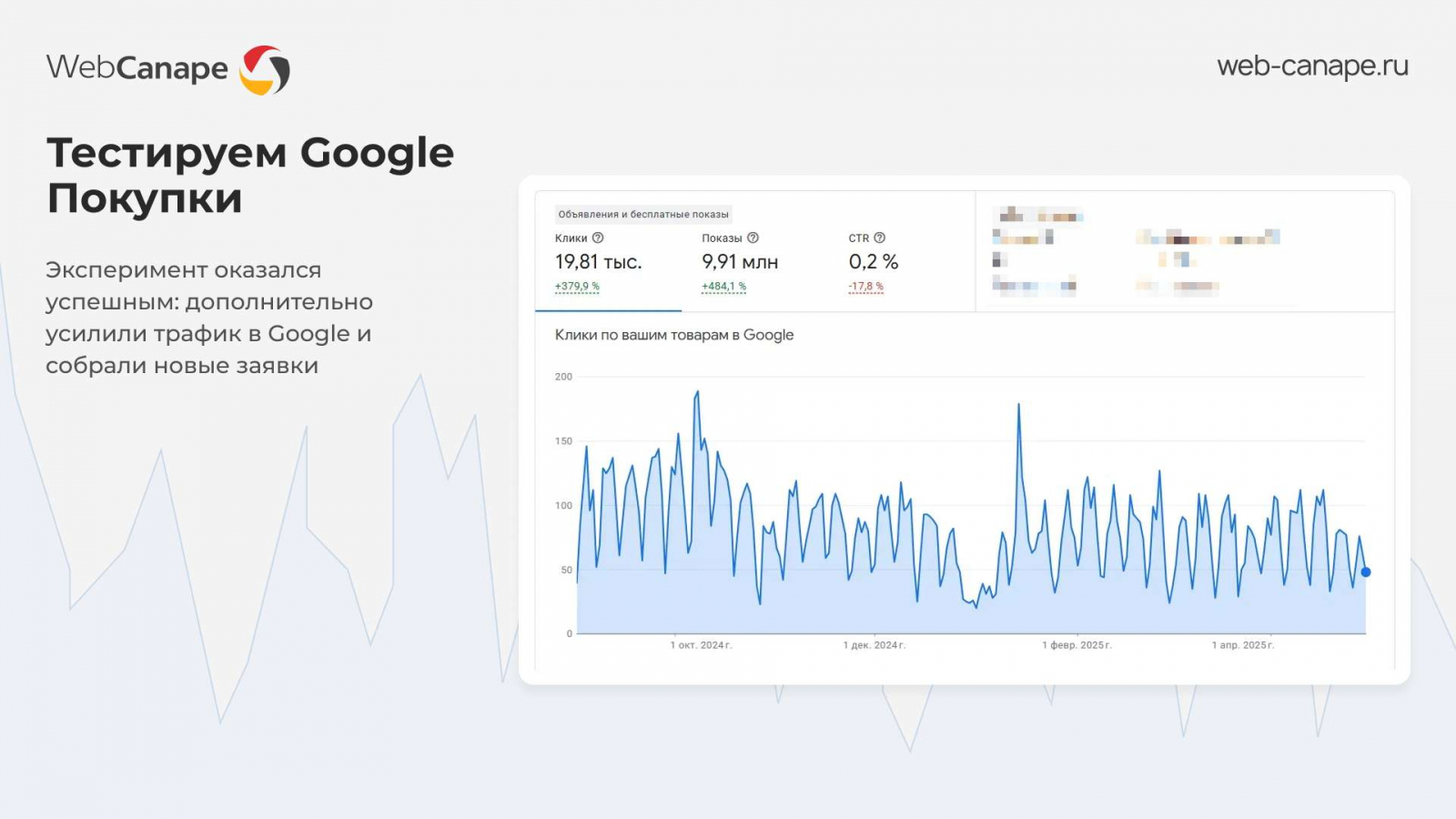Click the '50' y-axis label

(567, 571)
